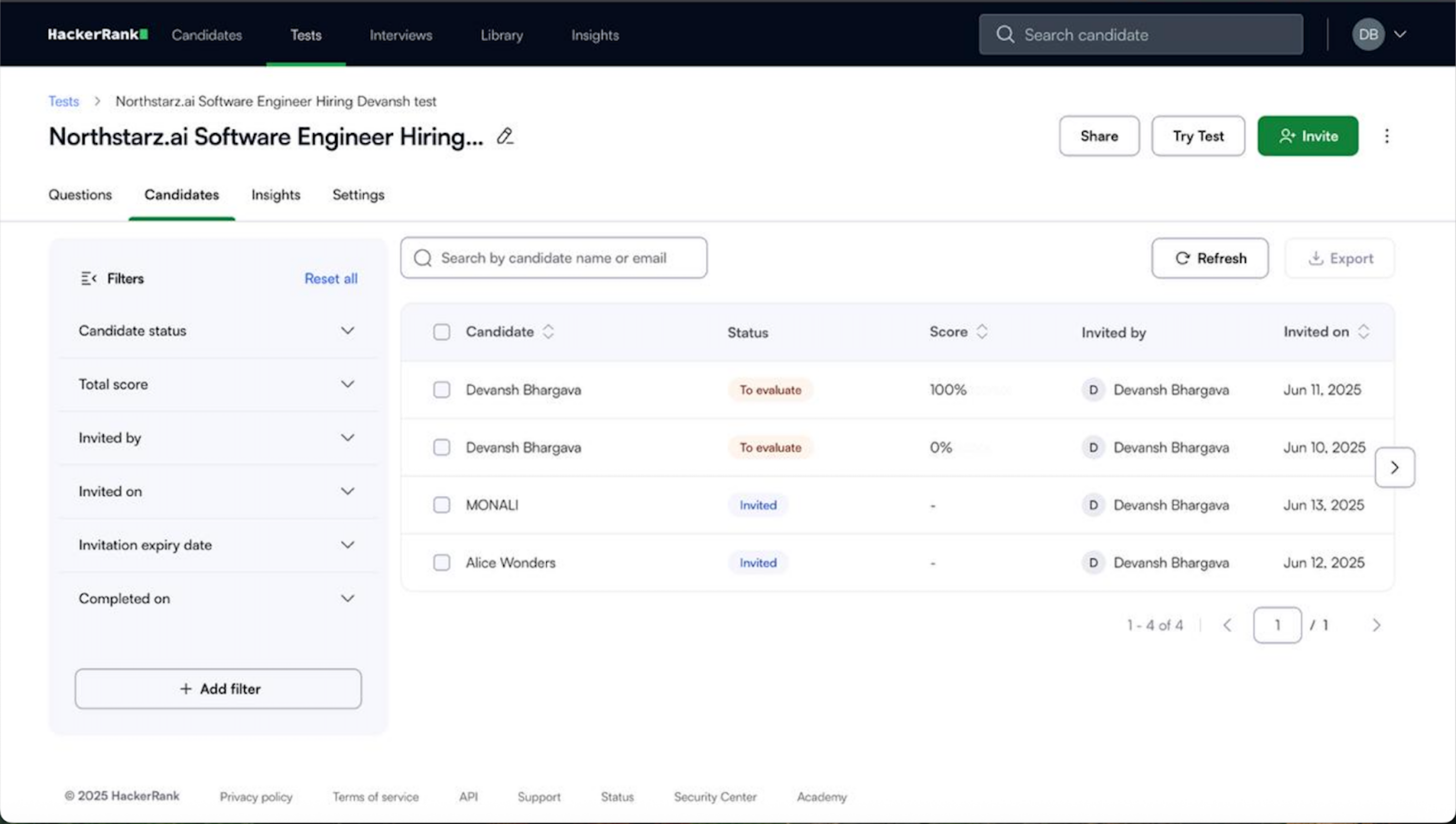
Task: Go to next page arrow in pagination
Action: tap(1376, 626)
